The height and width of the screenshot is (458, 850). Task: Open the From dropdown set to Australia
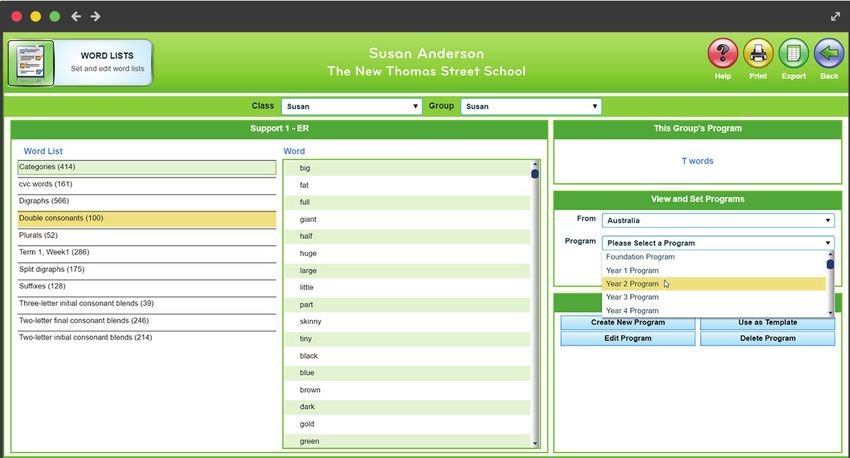pyautogui.click(x=718, y=221)
